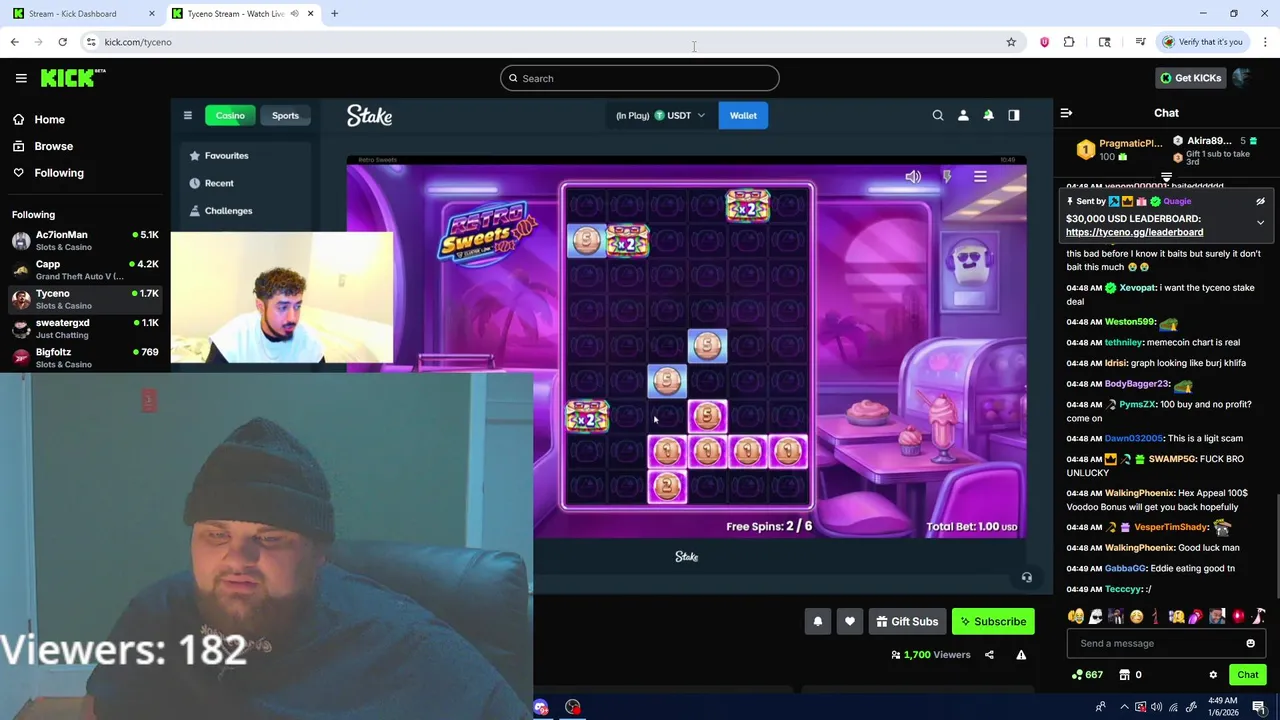The width and height of the screenshot is (1280, 720).
Task: Open a new browser tab
Action: click(x=334, y=13)
